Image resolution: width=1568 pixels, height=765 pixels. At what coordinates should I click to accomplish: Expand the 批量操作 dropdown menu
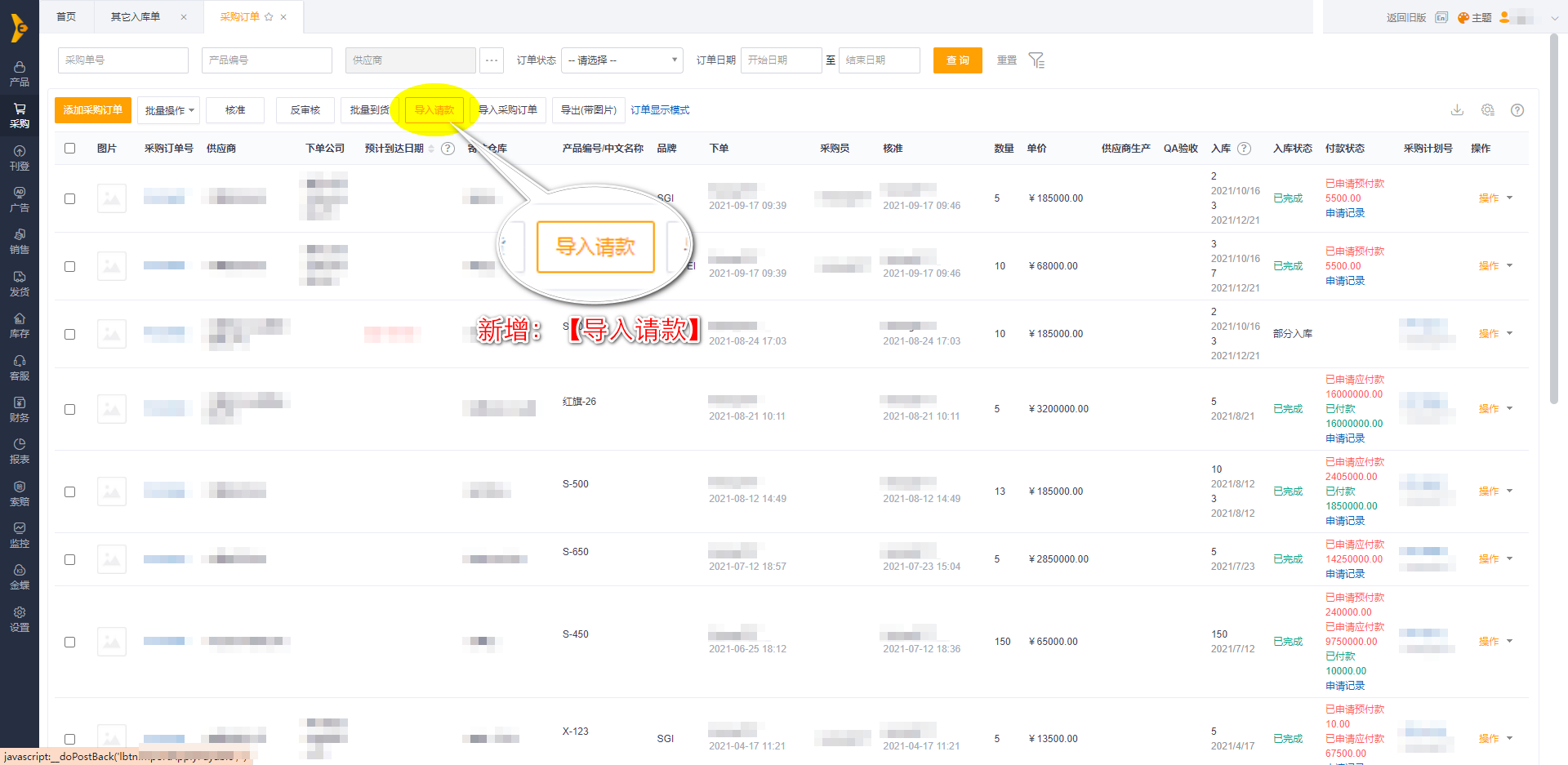169,110
